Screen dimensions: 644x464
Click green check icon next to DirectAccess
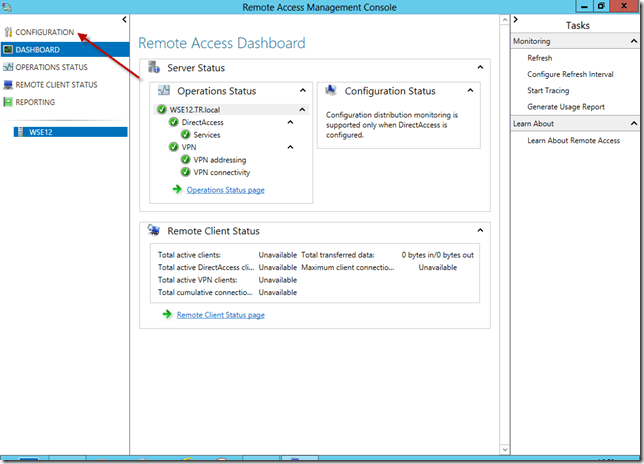[173, 122]
